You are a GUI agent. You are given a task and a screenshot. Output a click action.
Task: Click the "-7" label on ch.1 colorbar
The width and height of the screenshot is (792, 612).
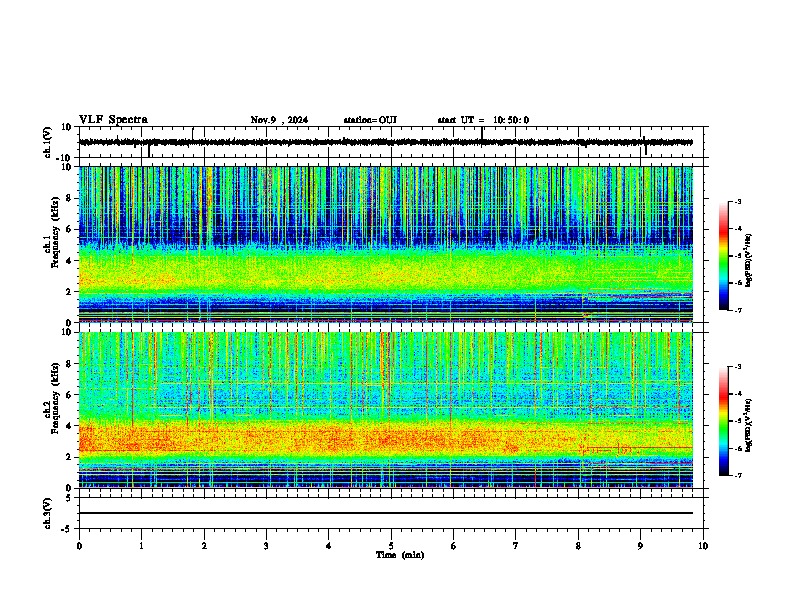(737, 310)
